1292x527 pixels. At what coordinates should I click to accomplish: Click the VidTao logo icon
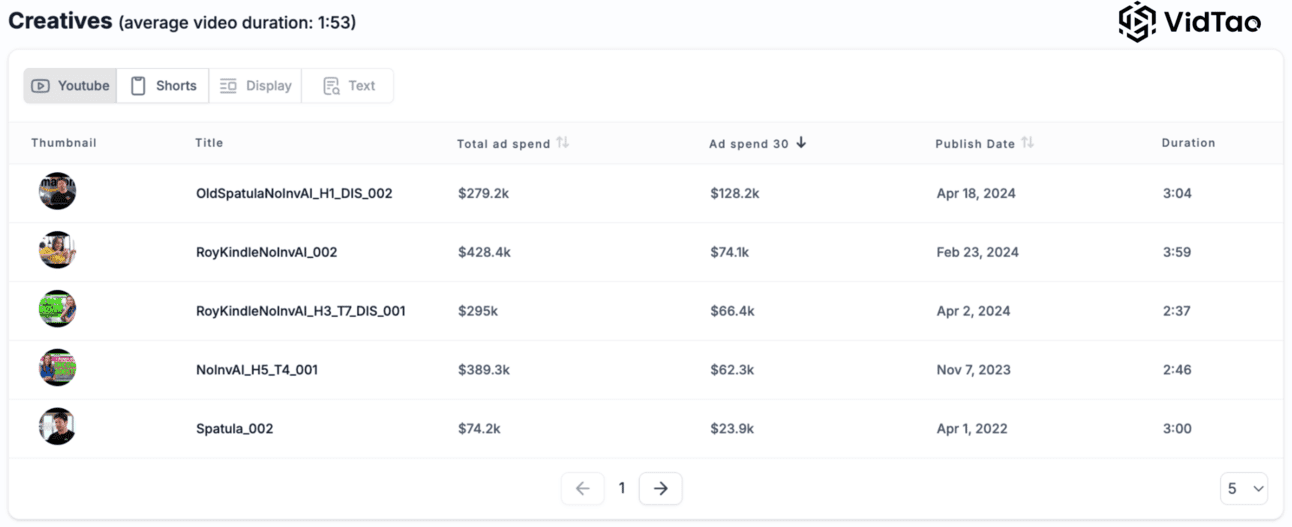point(1137,22)
